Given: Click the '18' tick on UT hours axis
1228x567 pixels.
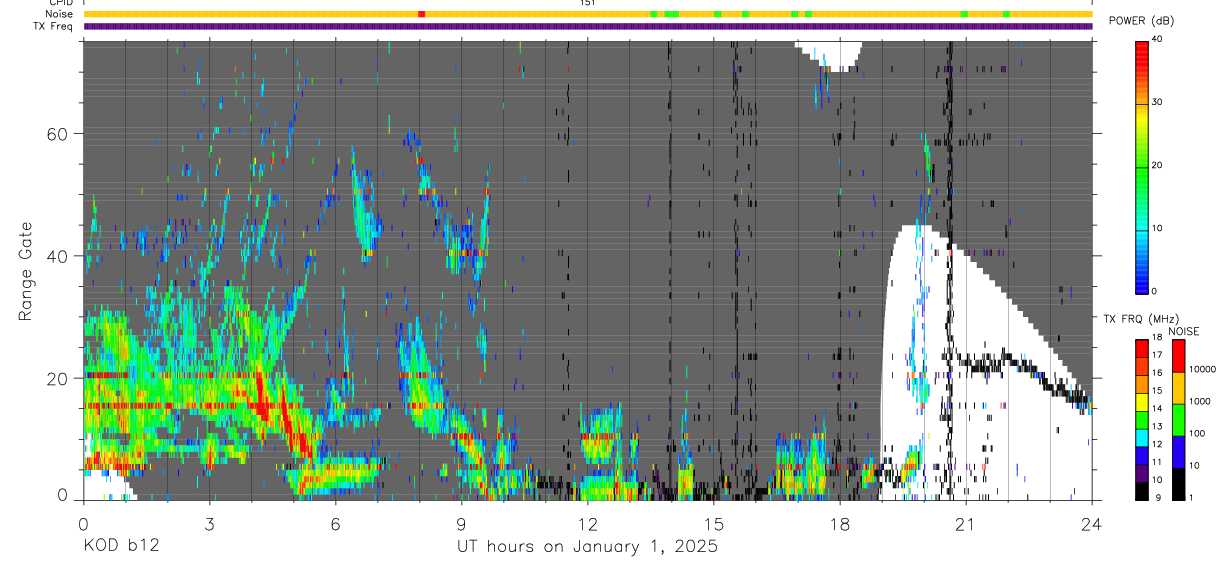Looking at the screenshot, I should coord(840,524).
